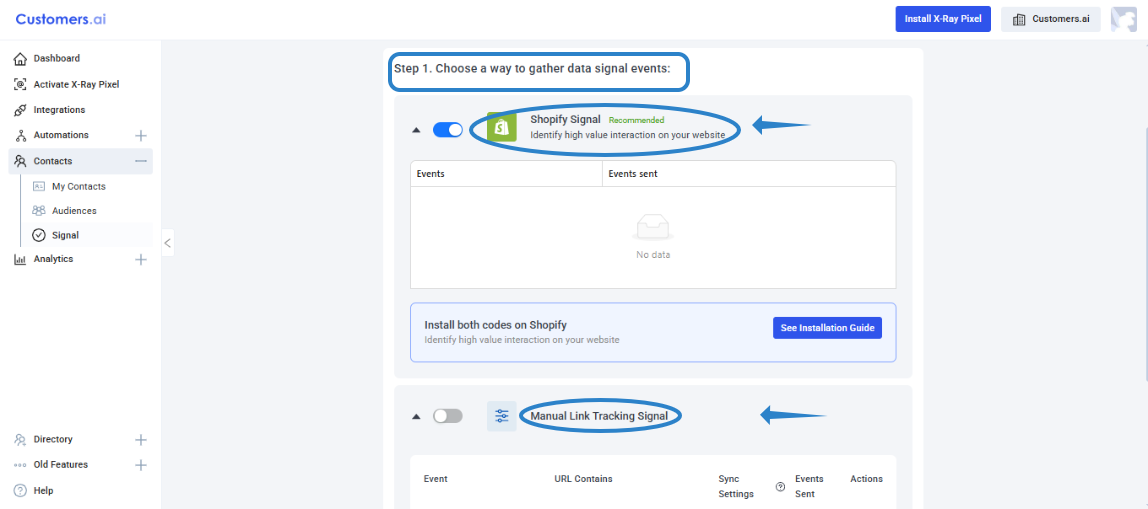Click the My Contacts card icon
The height and width of the screenshot is (509, 1148).
click(x=40, y=187)
